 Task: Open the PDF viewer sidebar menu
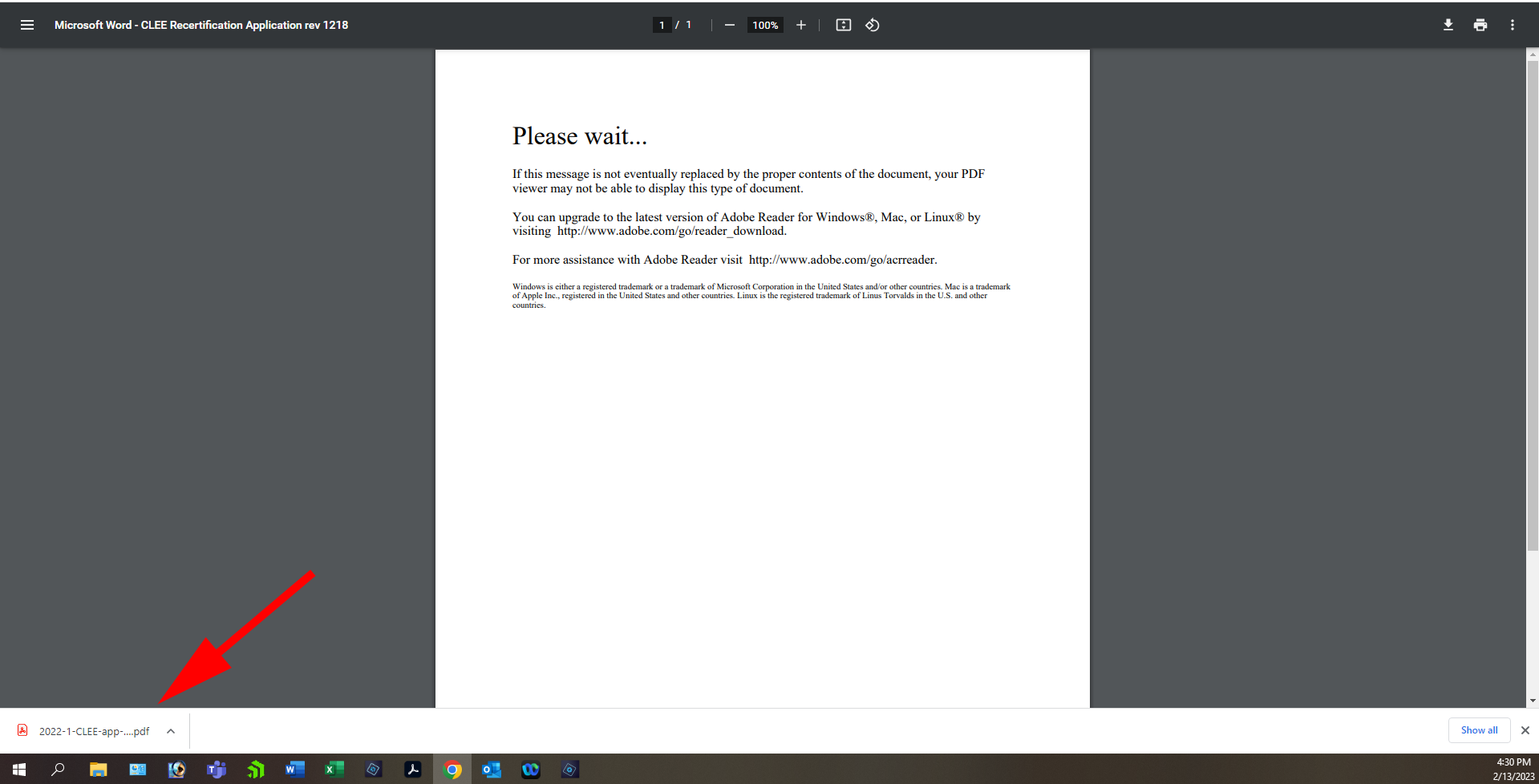point(26,25)
